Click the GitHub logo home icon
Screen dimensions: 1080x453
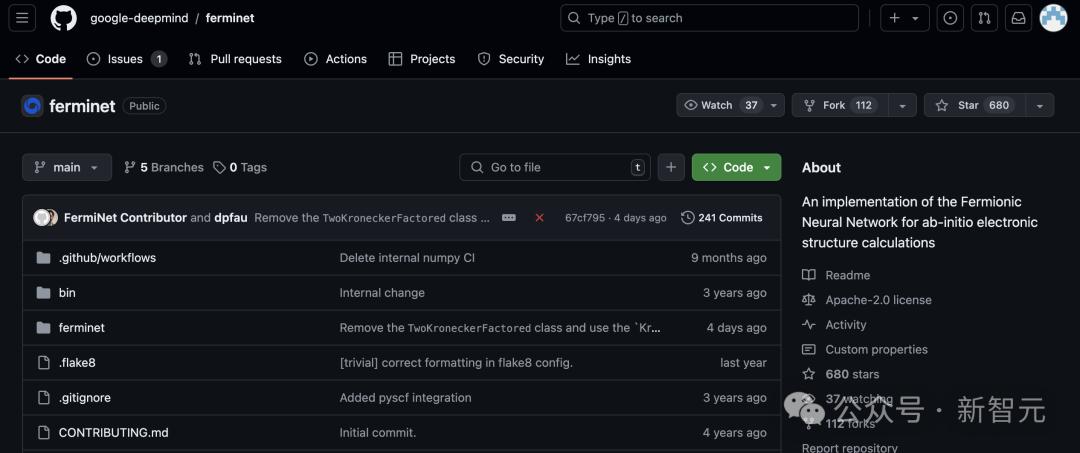point(63,18)
